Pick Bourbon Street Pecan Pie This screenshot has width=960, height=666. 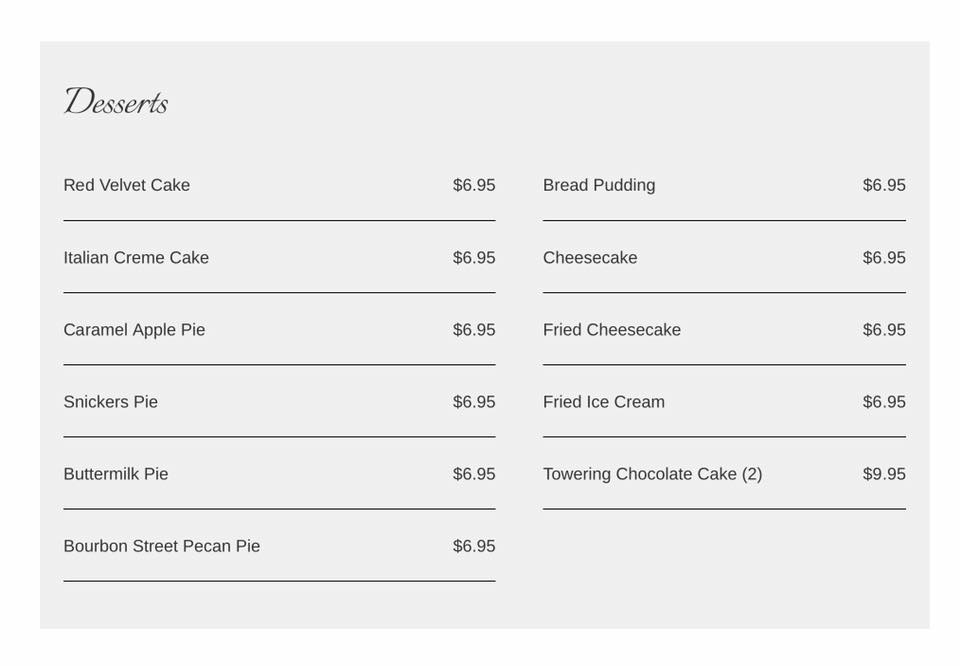(162, 546)
